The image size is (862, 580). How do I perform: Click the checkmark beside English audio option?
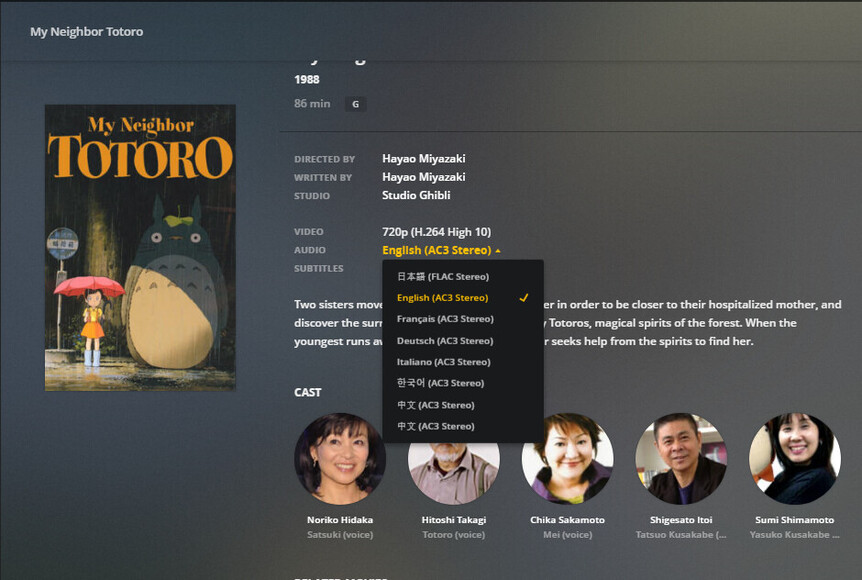[523, 297]
